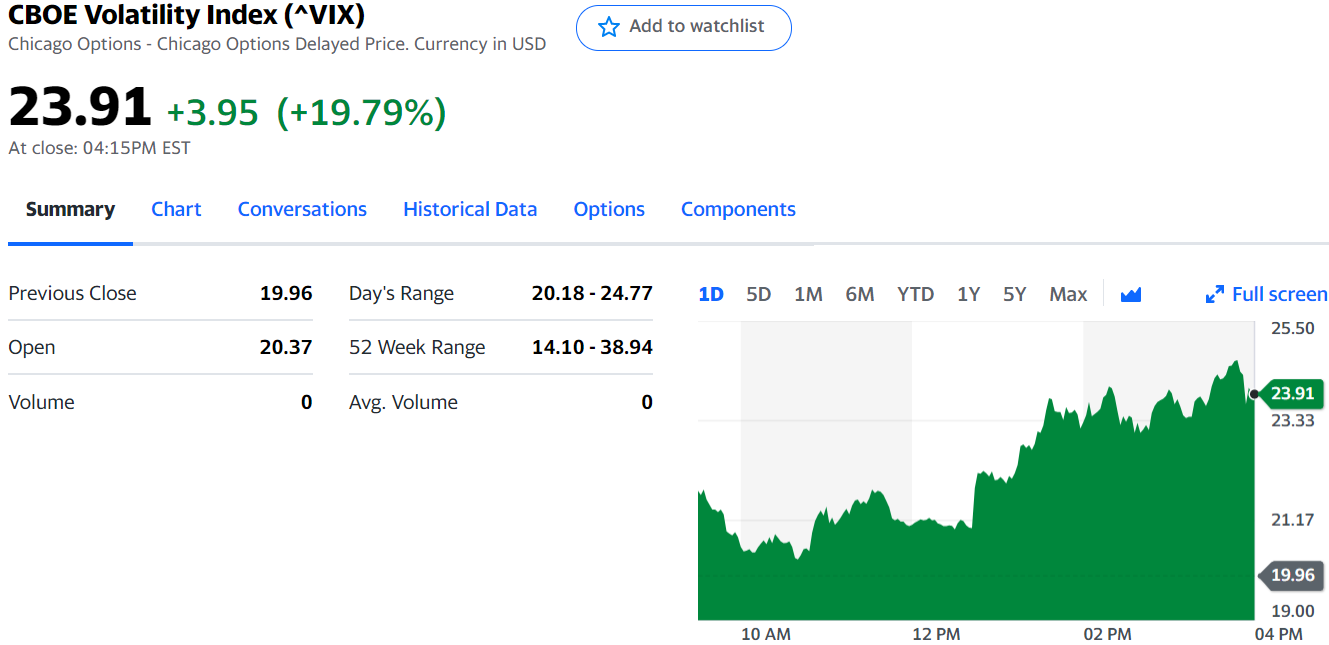Click the 52 Week Range value 14.10 - 38.94
Image resolution: width=1329 pixels, height=645 pixels.
pos(592,347)
